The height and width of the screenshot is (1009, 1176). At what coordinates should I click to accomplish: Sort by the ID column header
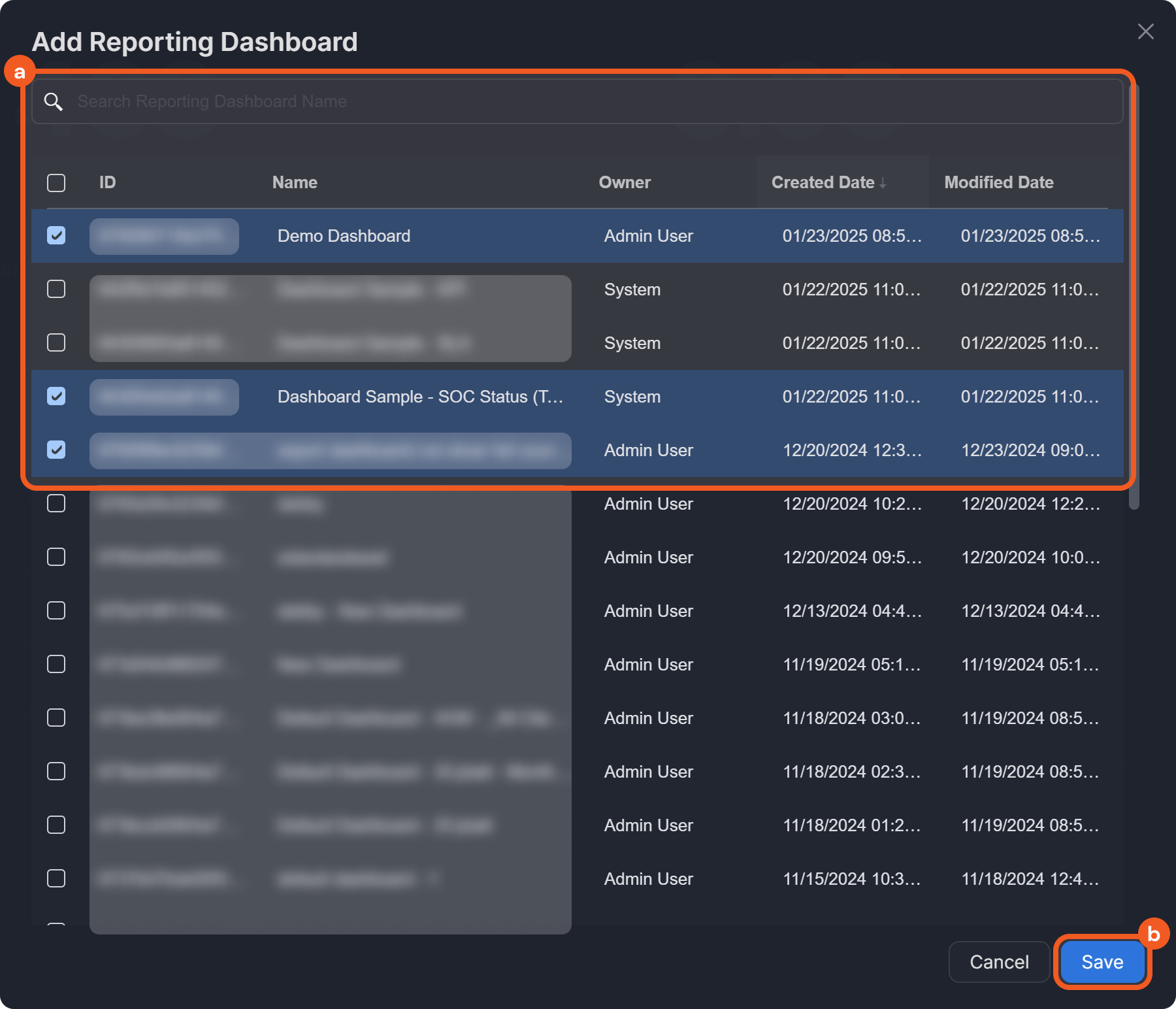[x=107, y=183]
